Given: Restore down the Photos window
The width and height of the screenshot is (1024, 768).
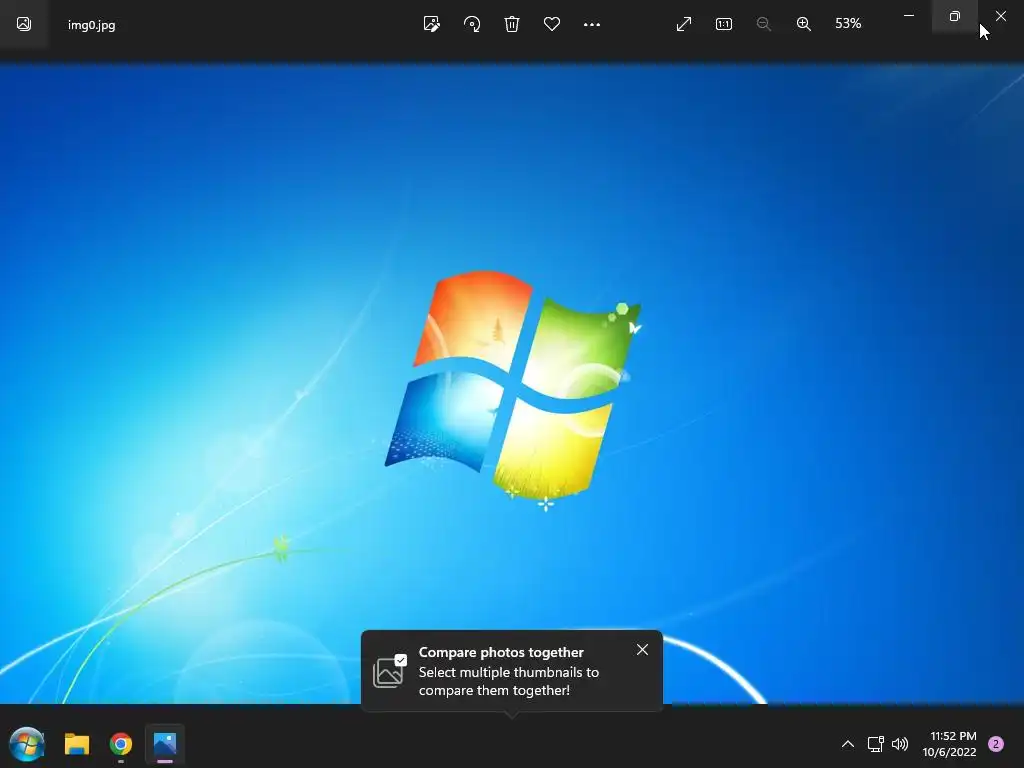Looking at the screenshot, I should (955, 16).
